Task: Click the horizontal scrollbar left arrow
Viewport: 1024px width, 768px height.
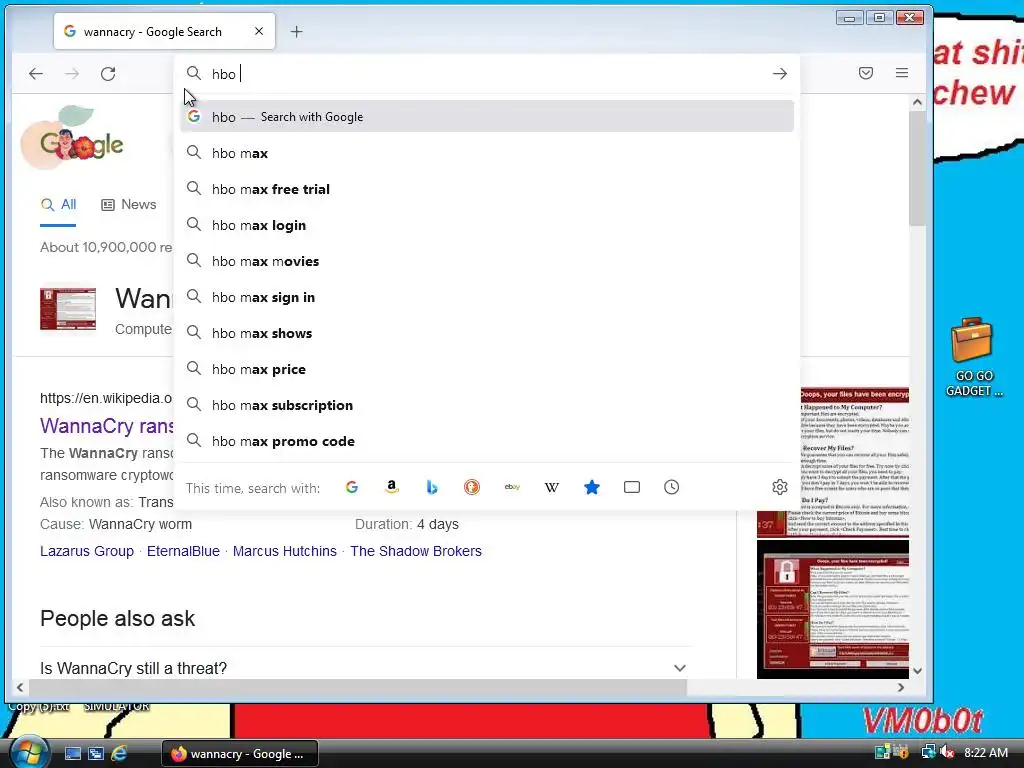Action: 20,687
